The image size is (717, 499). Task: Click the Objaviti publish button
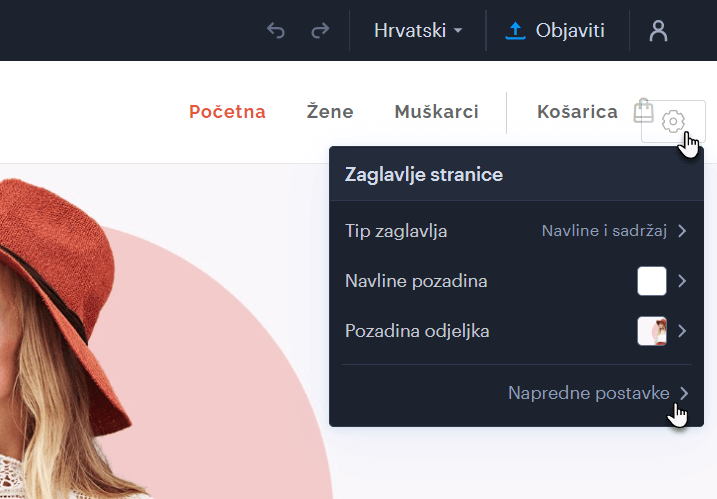555,31
